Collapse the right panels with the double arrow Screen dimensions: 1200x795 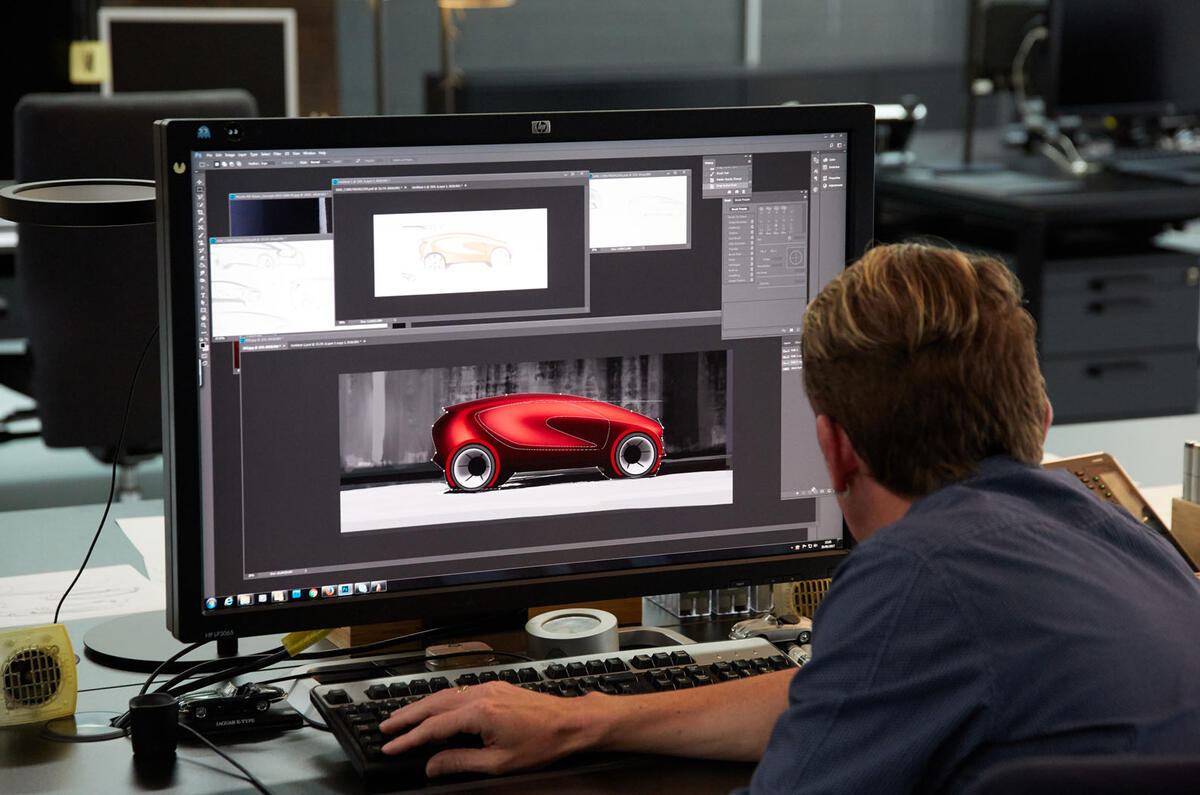(x=815, y=152)
